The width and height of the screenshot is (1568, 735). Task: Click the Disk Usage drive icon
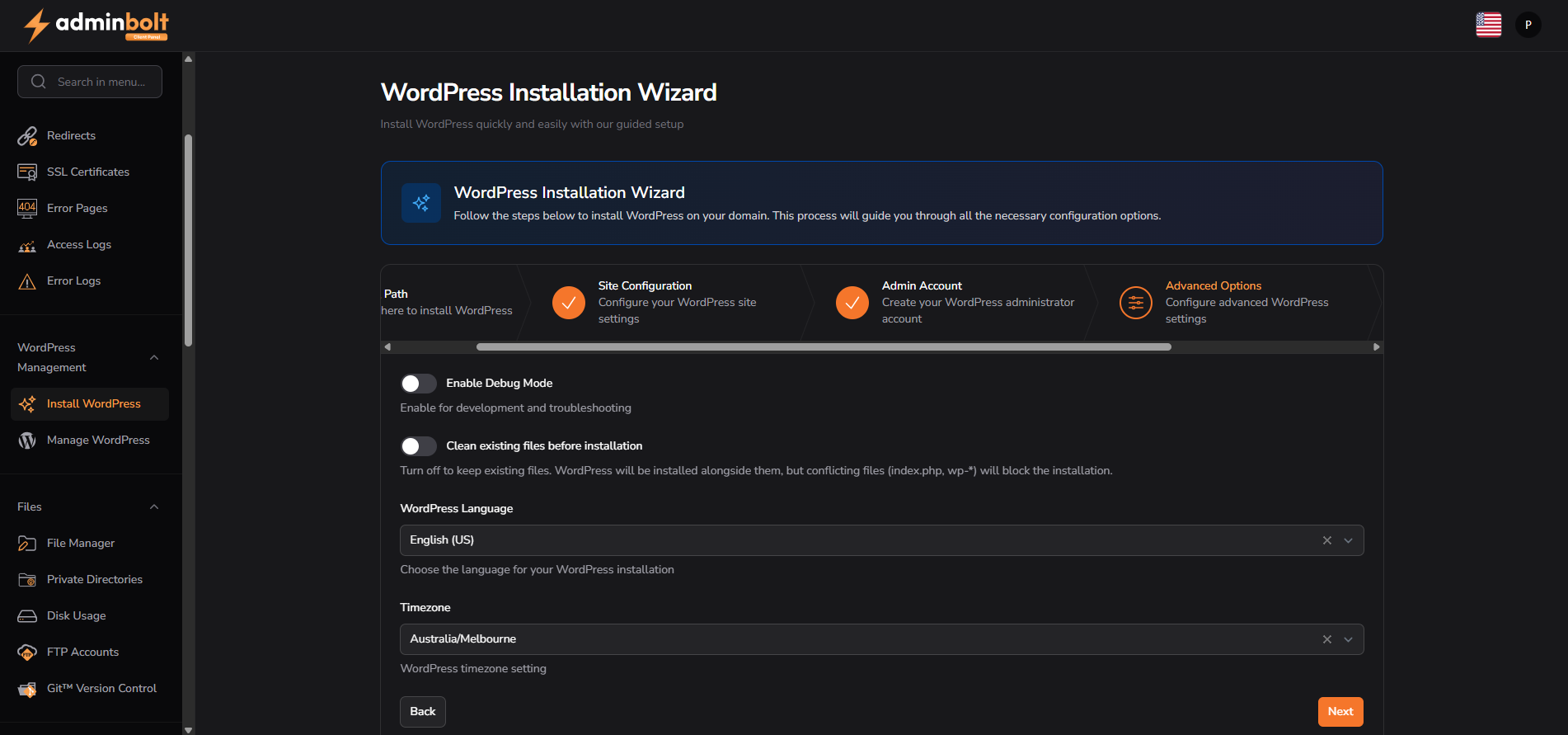[x=27, y=616]
